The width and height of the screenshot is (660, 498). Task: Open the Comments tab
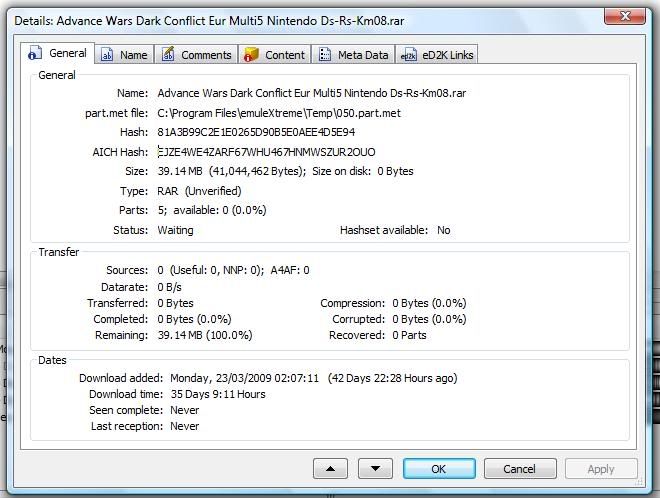pos(197,55)
